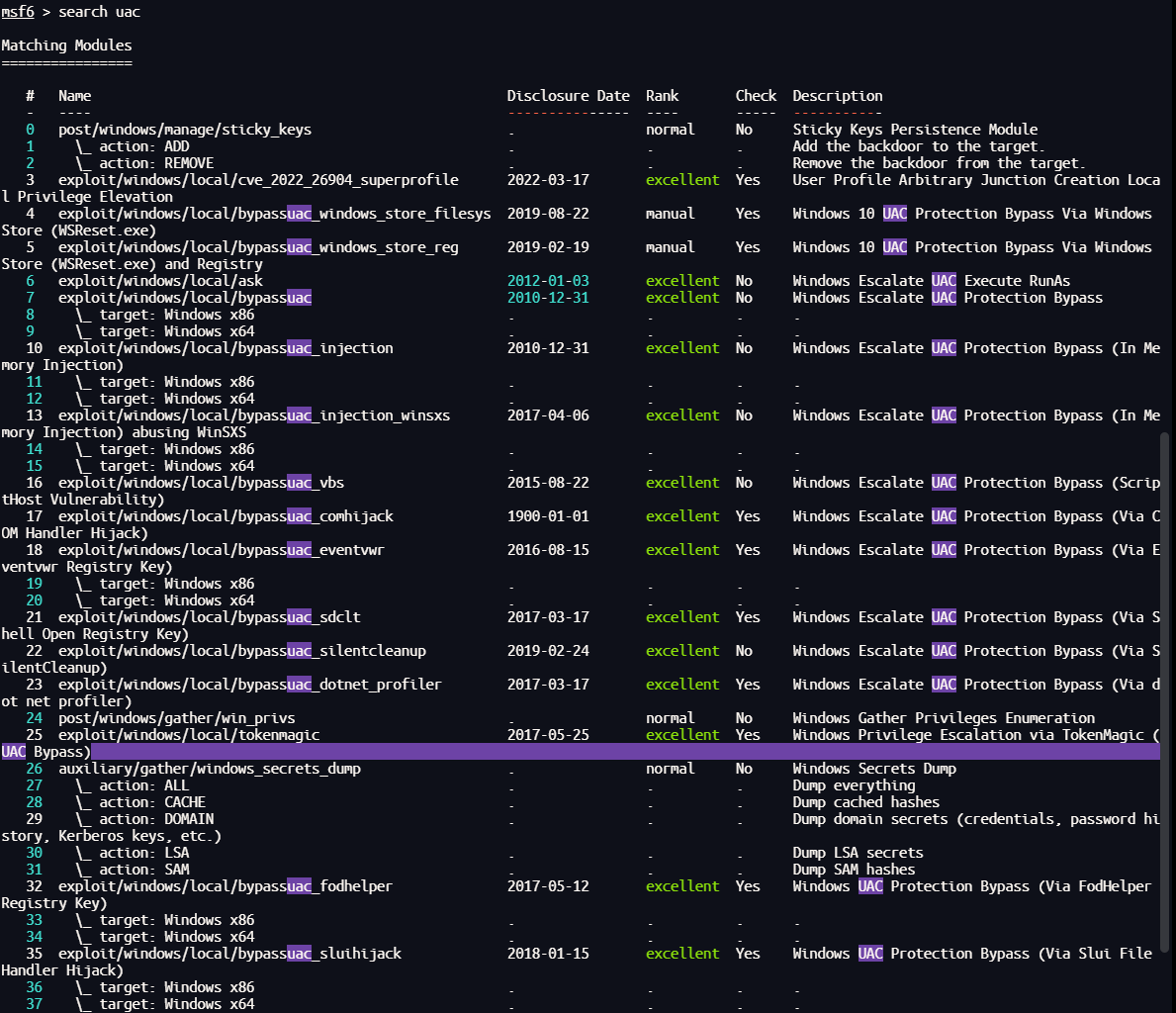This screenshot has width=1176, height=1013.
Task: Click the 'action: REMOVE' sub-entry
Action: [155, 163]
